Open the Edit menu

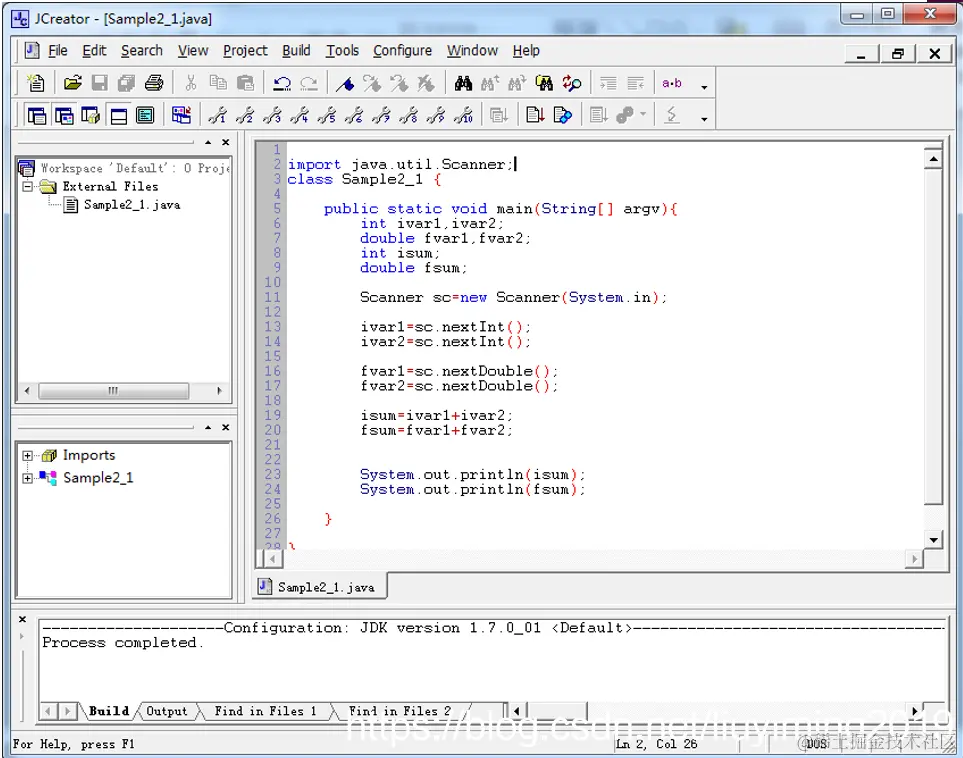94,51
